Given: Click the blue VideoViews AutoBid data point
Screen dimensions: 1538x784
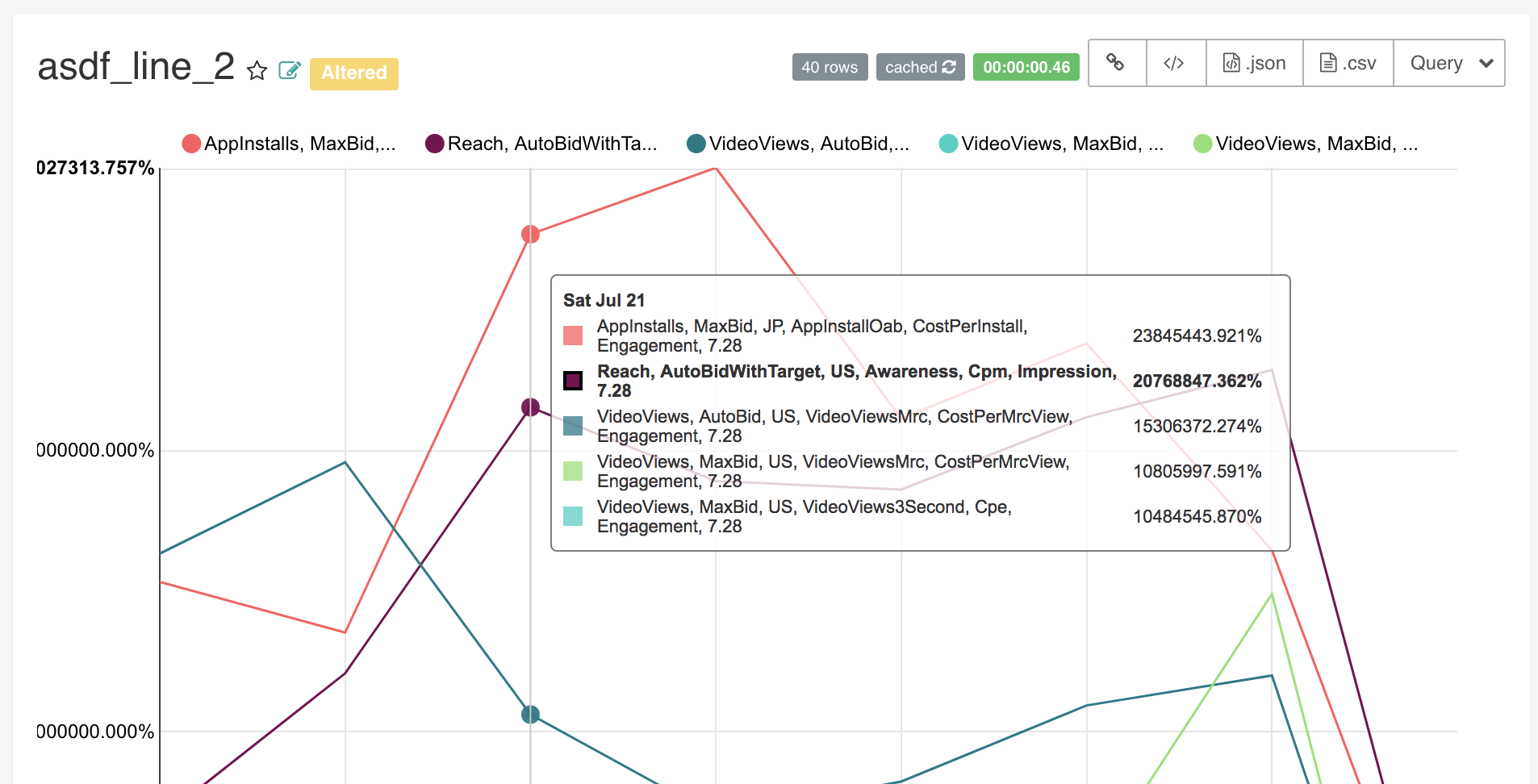Looking at the screenshot, I should click(x=530, y=715).
